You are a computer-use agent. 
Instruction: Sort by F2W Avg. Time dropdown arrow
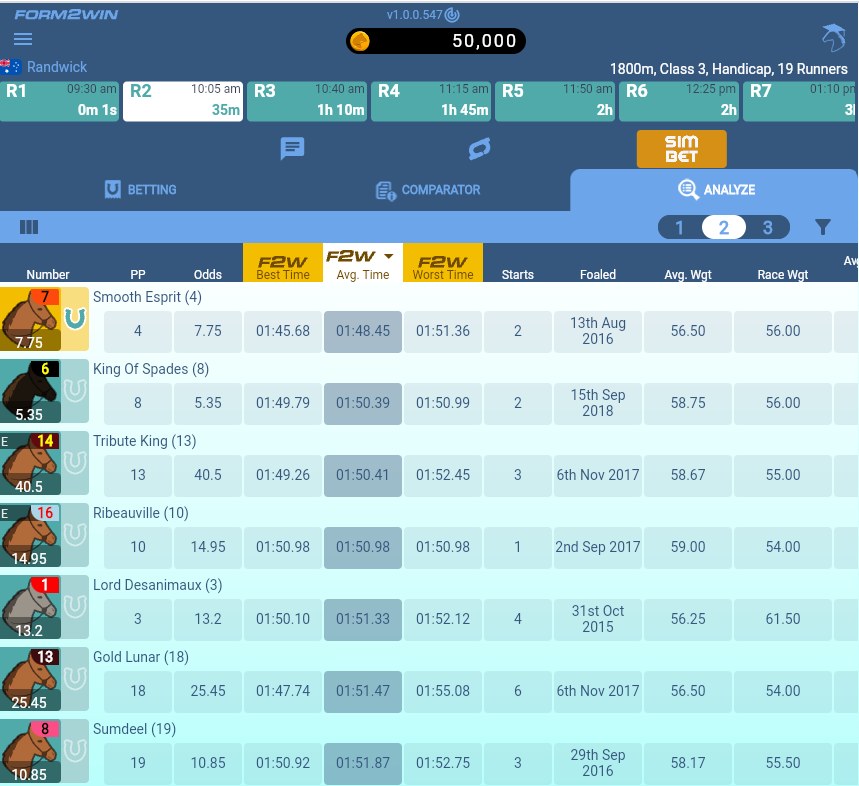[x=389, y=256]
